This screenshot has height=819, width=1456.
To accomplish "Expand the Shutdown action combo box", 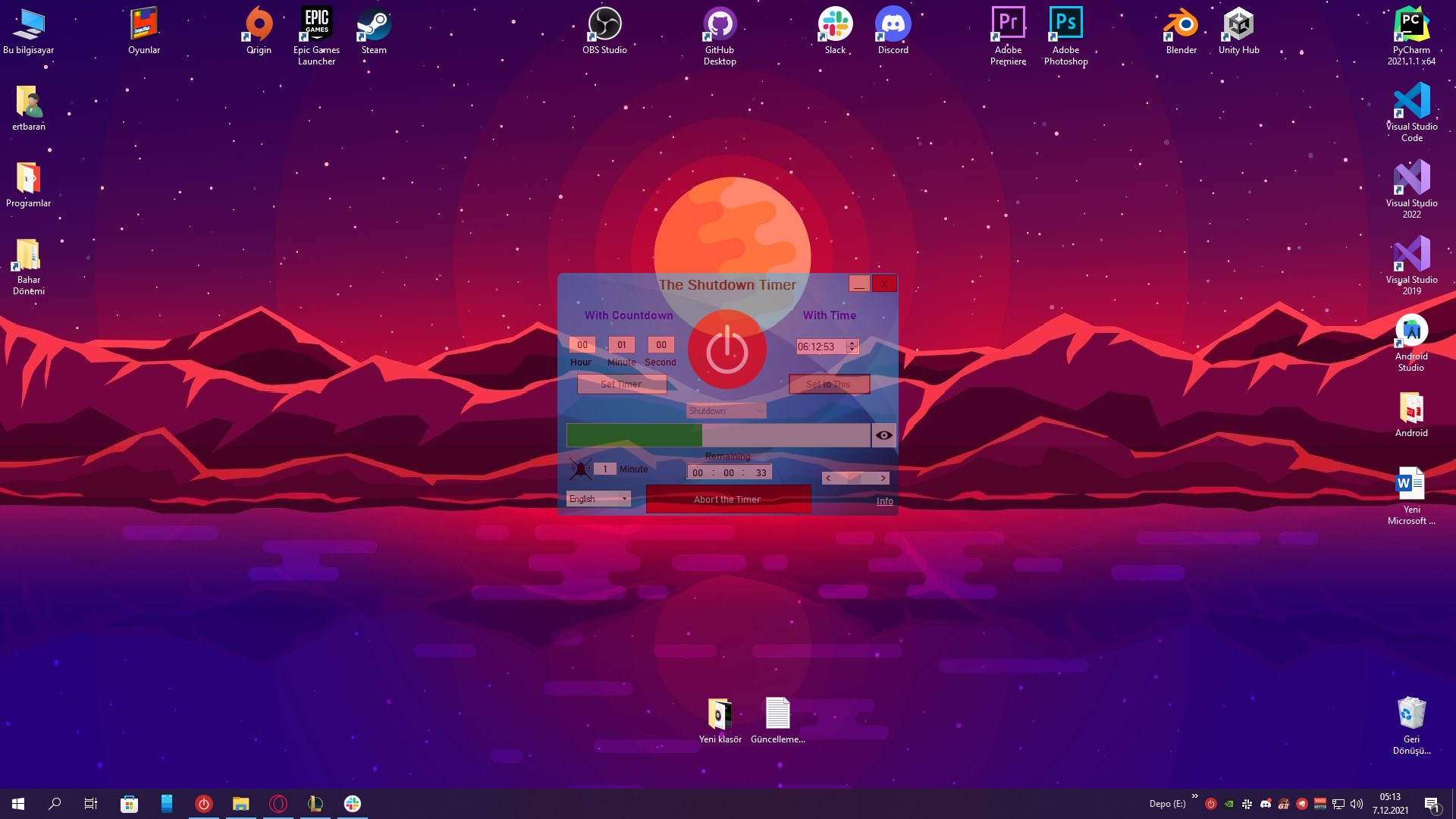I will pos(726,411).
